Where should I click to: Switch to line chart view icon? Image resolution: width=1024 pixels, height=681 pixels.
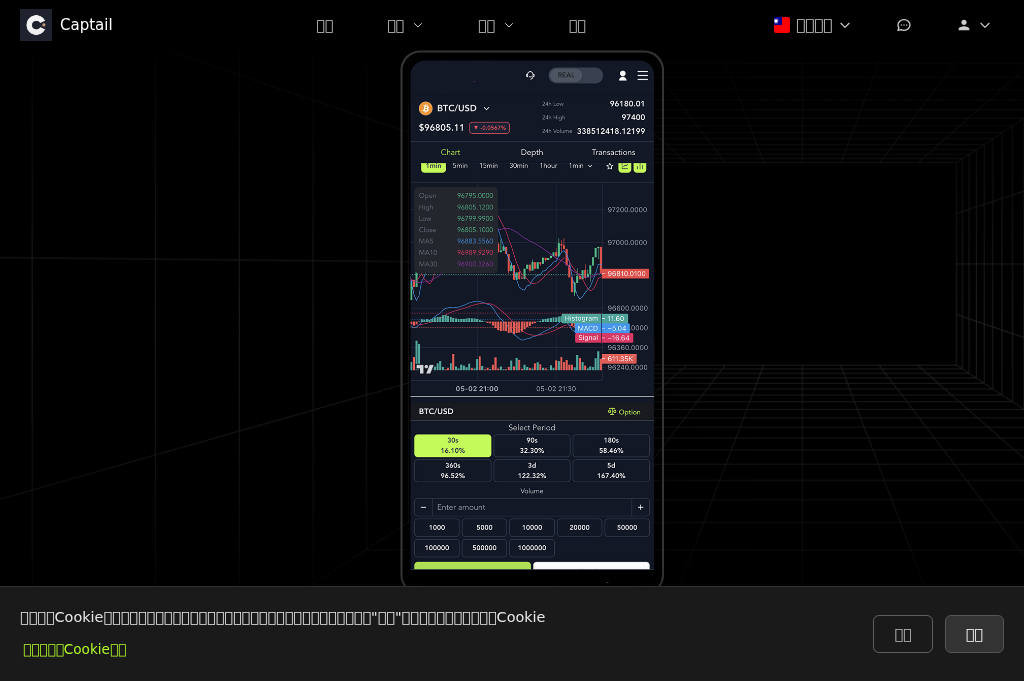pyautogui.click(x=624, y=166)
